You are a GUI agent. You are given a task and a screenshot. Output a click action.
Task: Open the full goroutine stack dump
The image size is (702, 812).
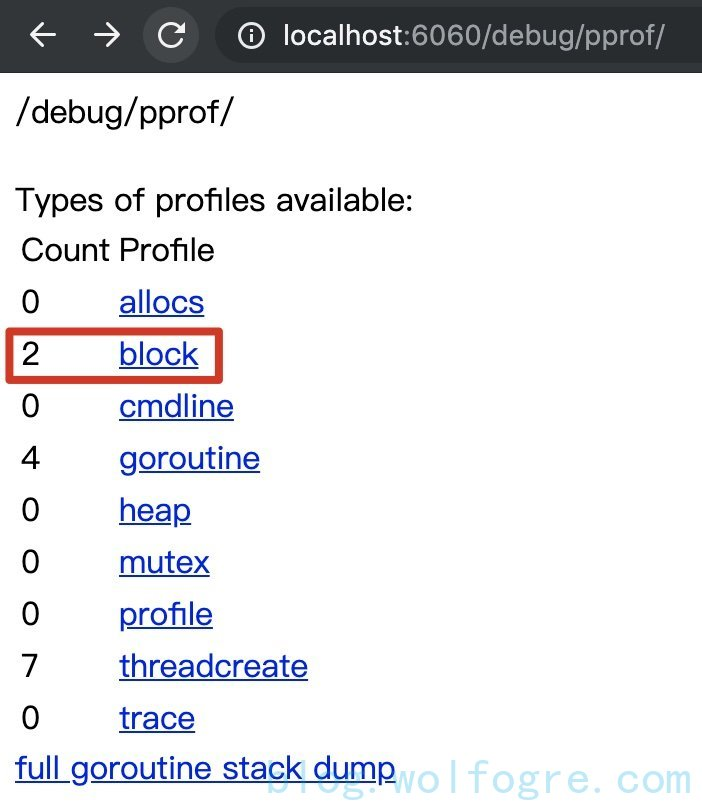coord(205,769)
